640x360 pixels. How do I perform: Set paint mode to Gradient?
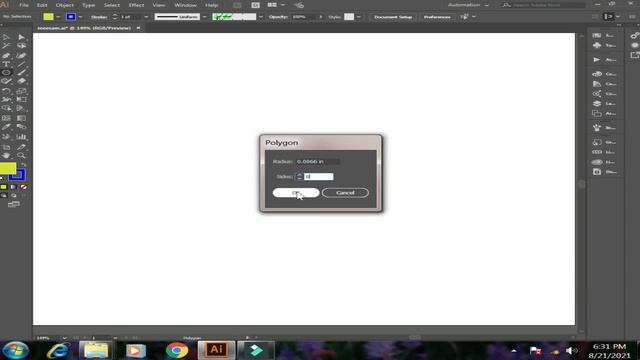click(13, 187)
